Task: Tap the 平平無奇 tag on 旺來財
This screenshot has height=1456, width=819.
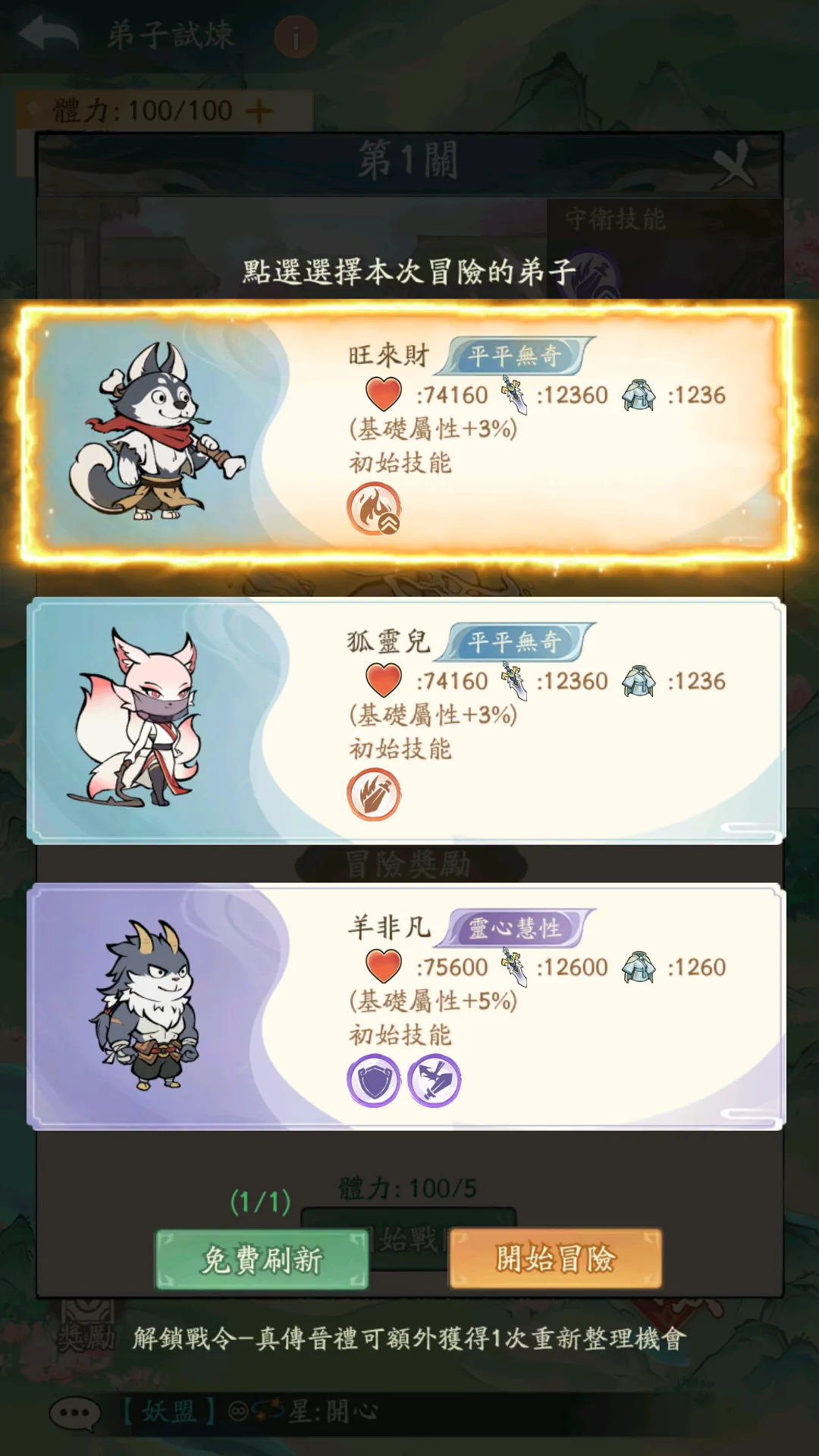Action: [x=516, y=356]
